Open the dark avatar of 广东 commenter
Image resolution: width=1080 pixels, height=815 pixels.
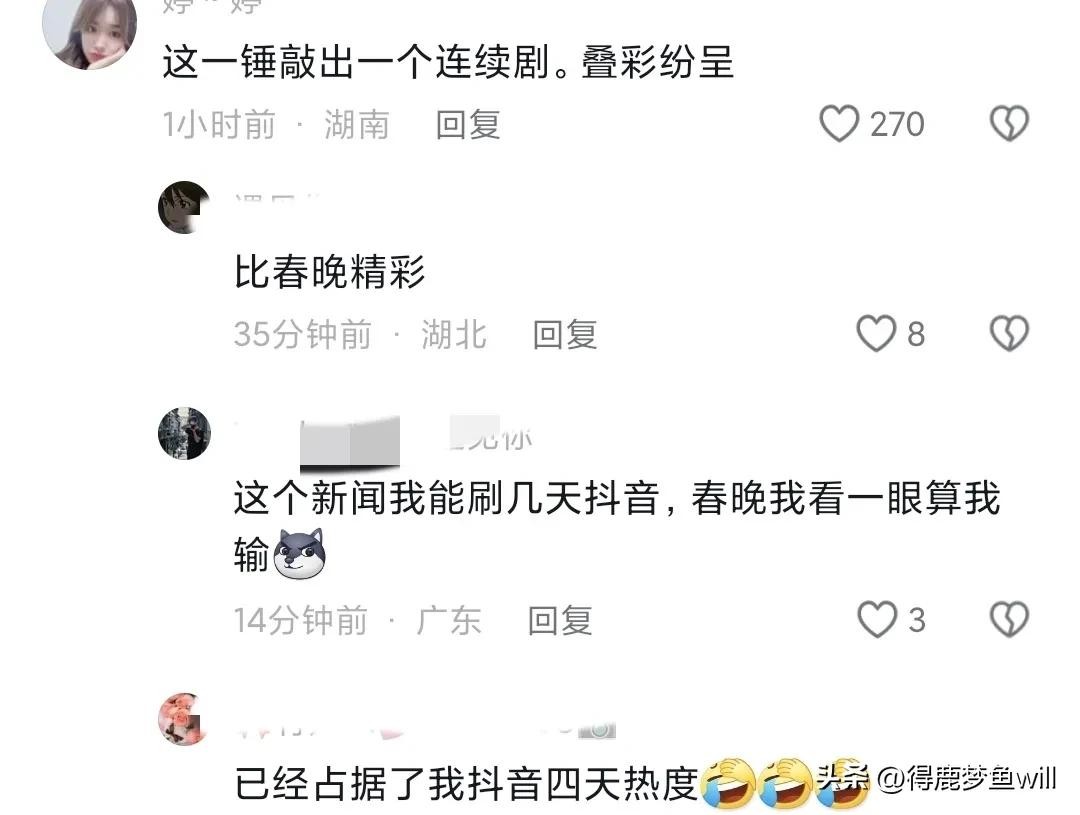(x=184, y=433)
